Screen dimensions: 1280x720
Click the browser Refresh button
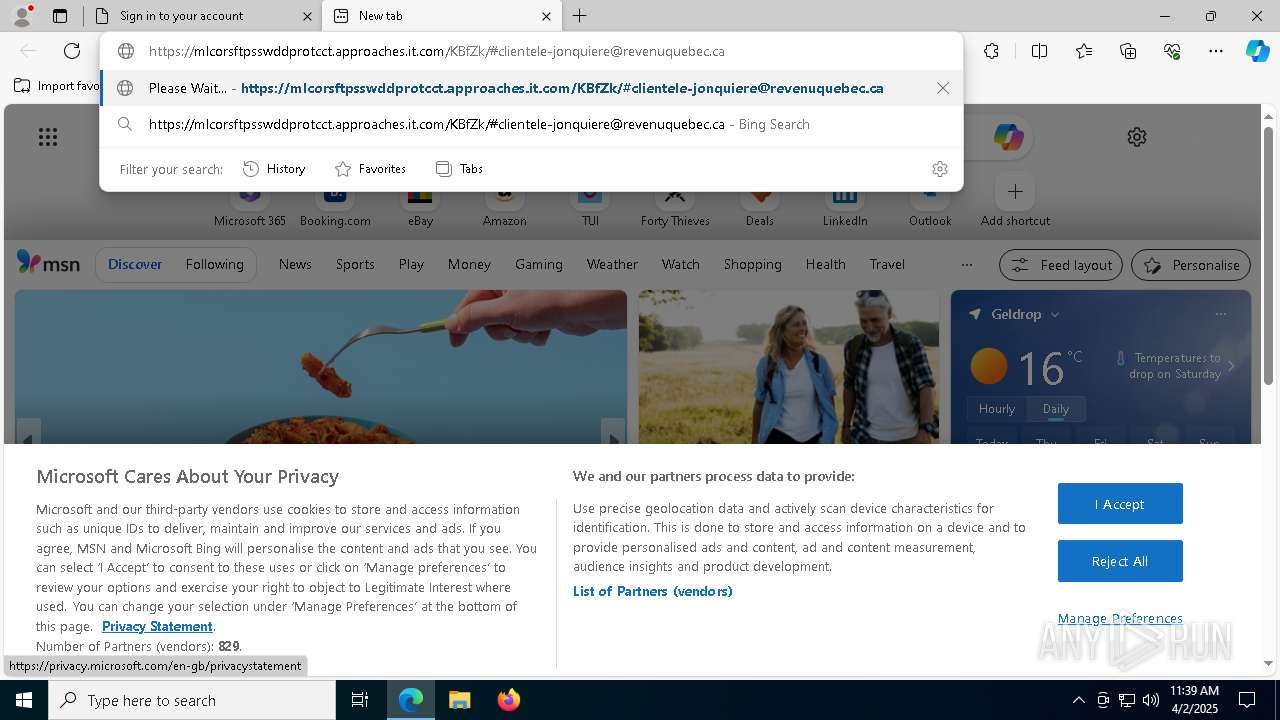(x=72, y=51)
